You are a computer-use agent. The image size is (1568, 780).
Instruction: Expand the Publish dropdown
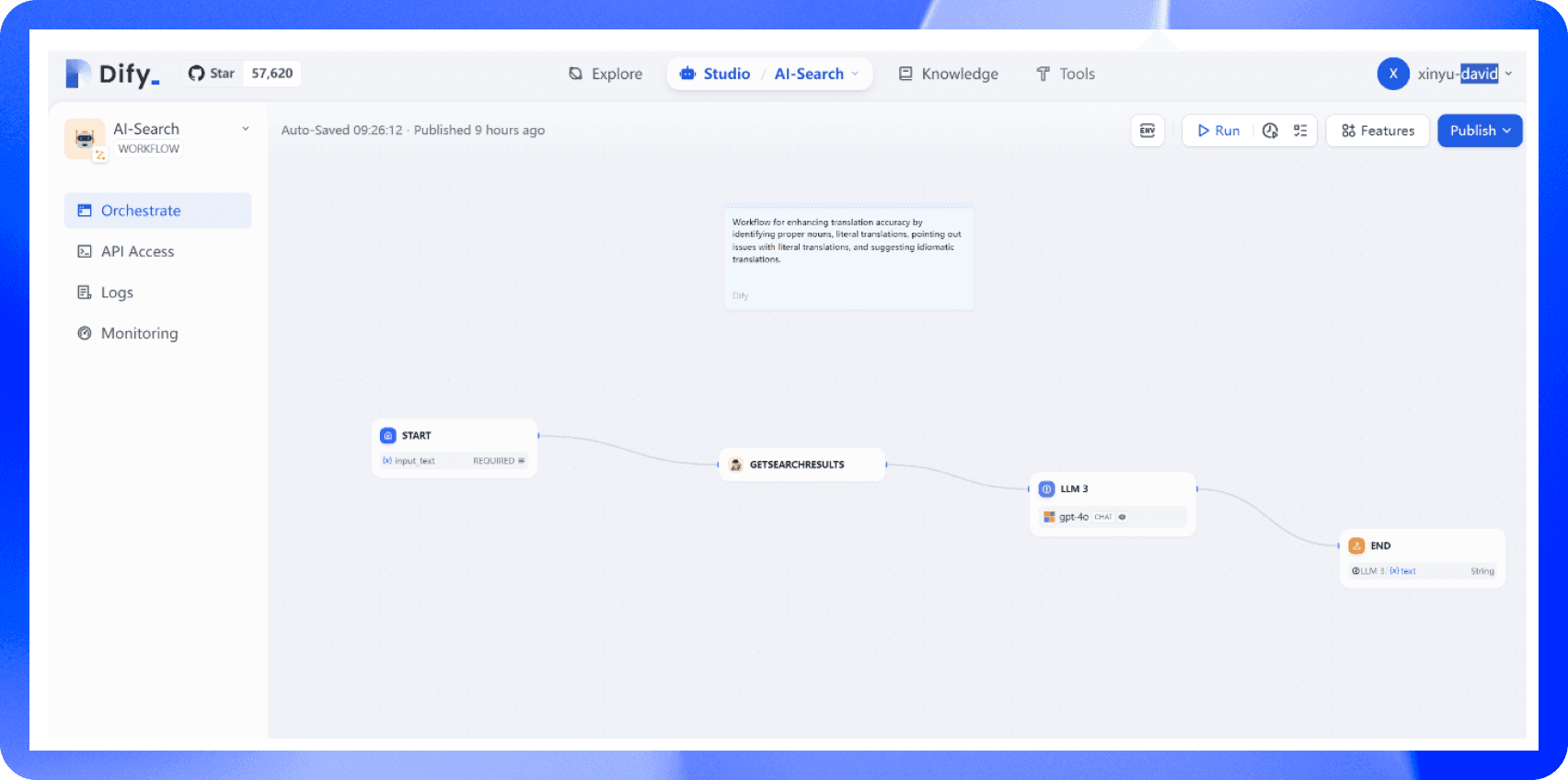1480,131
